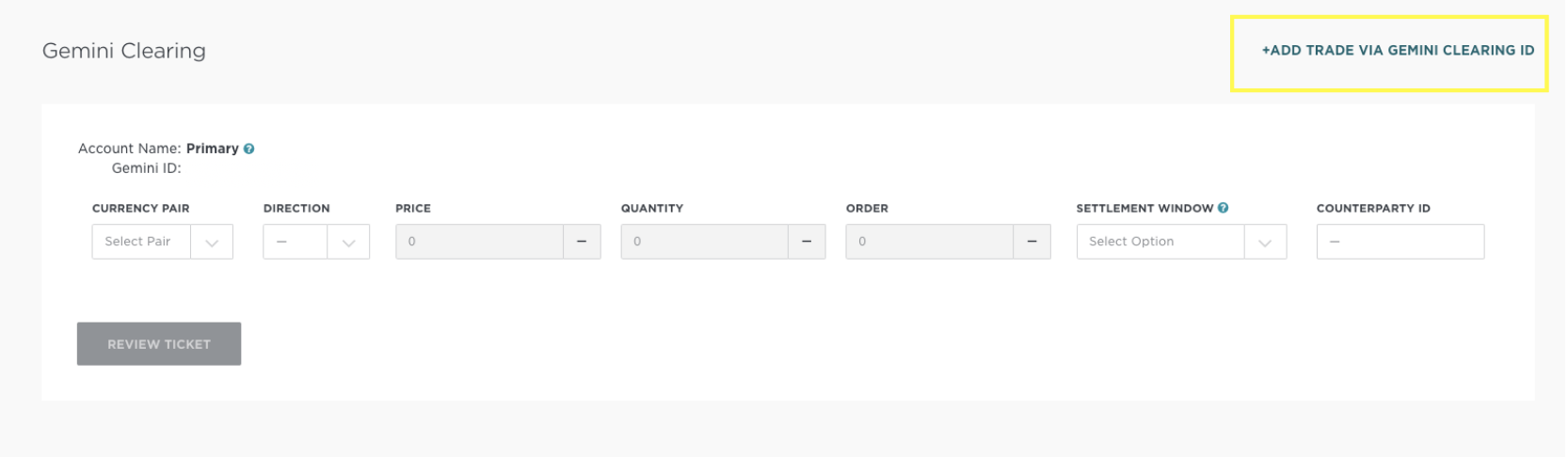This screenshot has height=457, width=1568.
Task: Click Add Trade via Gemini Clearing ID
Action: tap(1398, 51)
